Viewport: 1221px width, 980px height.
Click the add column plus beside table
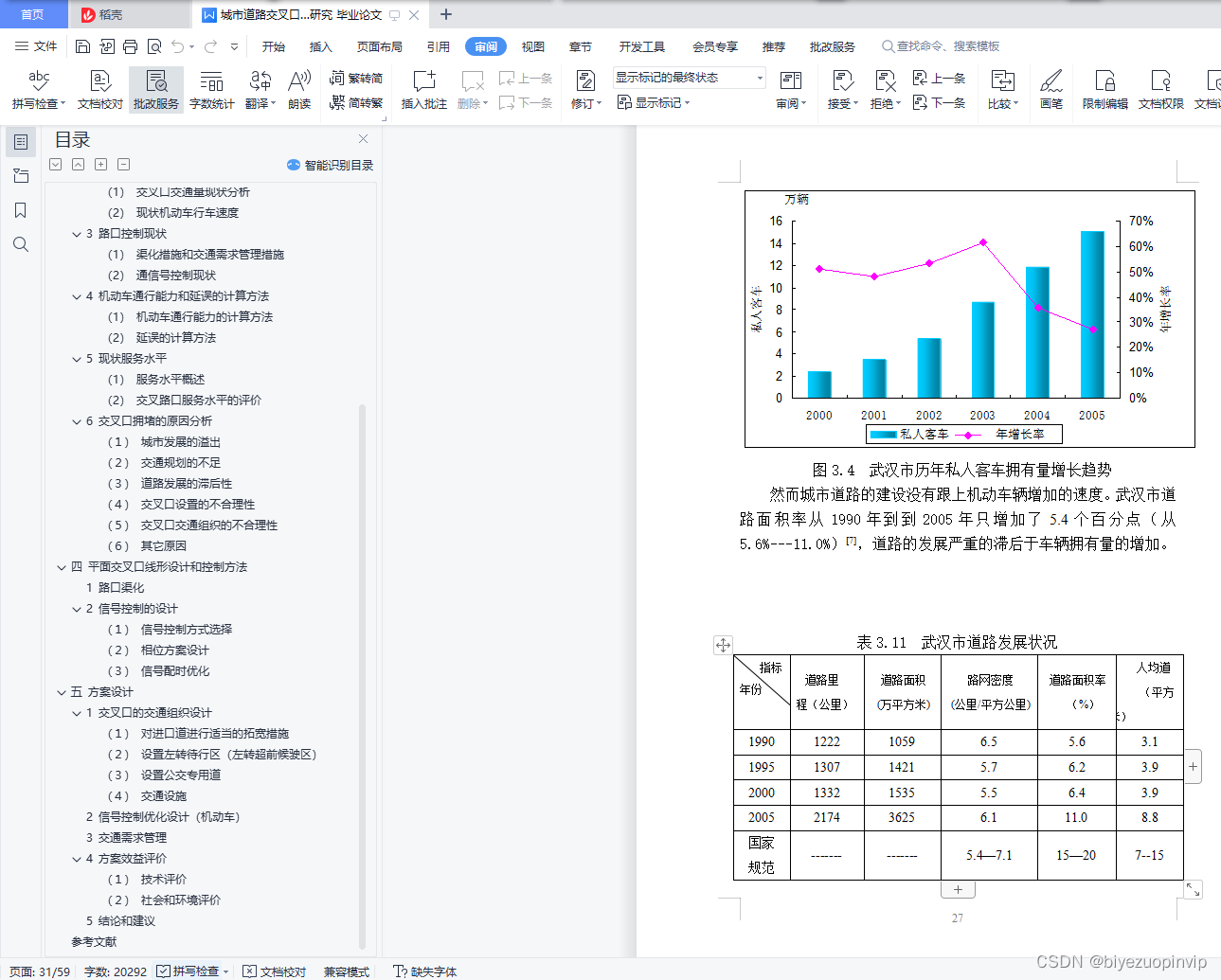[1194, 766]
